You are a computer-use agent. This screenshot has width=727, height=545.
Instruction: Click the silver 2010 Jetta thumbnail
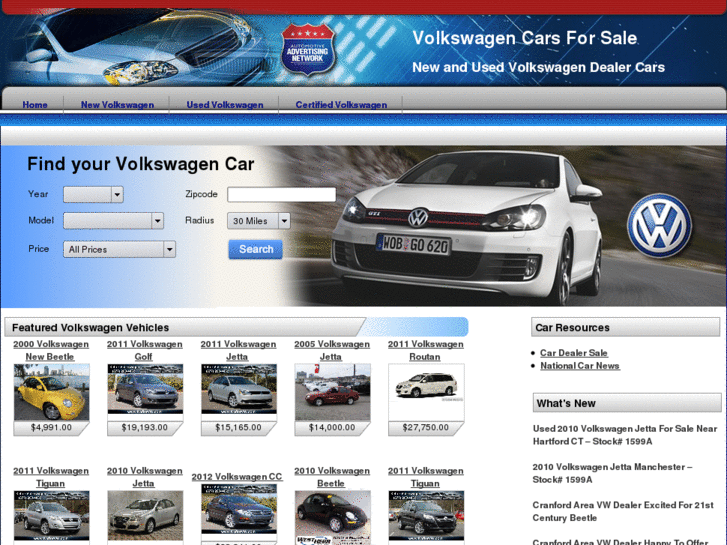[x=145, y=515]
